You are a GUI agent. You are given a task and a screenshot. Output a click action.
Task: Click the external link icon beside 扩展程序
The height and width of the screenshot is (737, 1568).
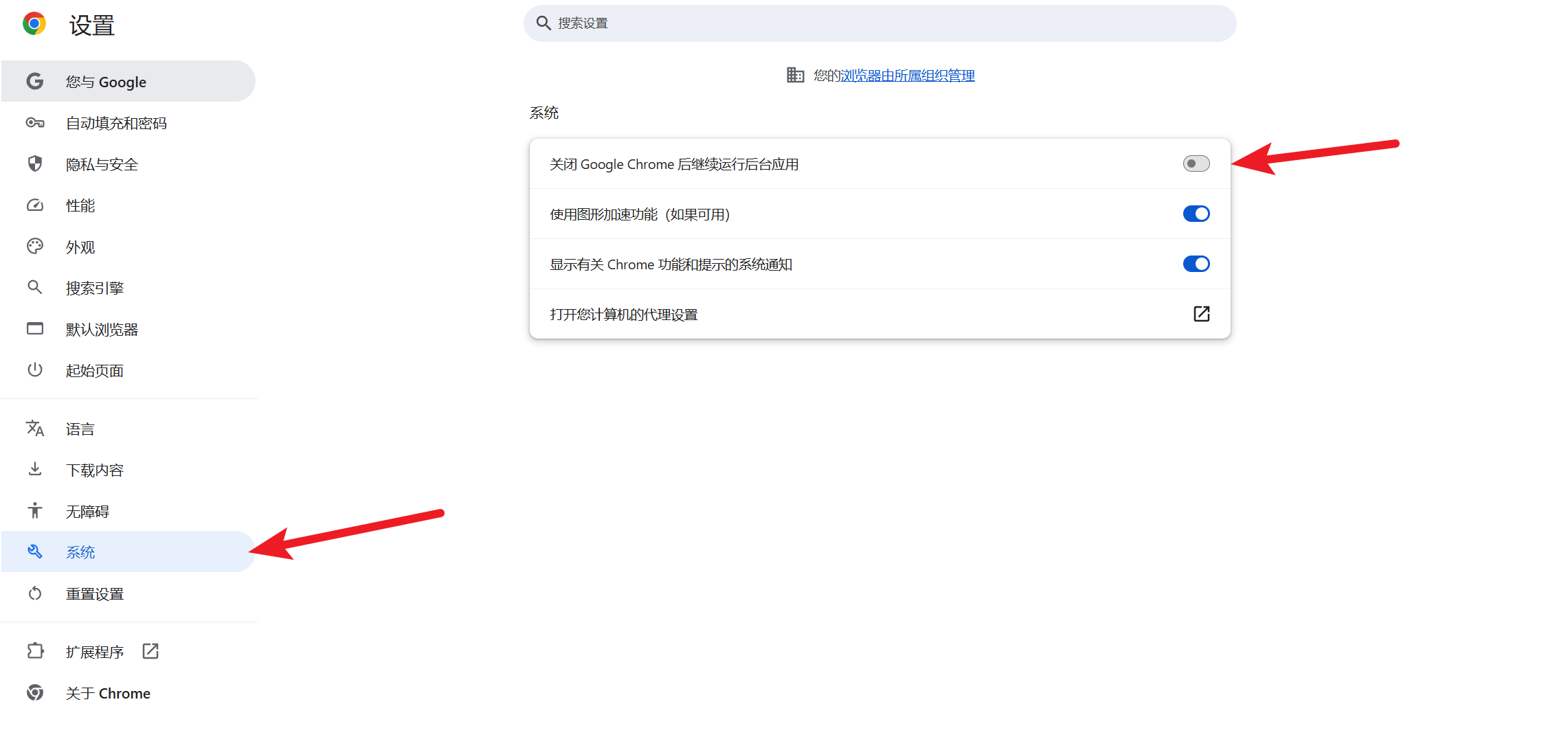[150, 651]
